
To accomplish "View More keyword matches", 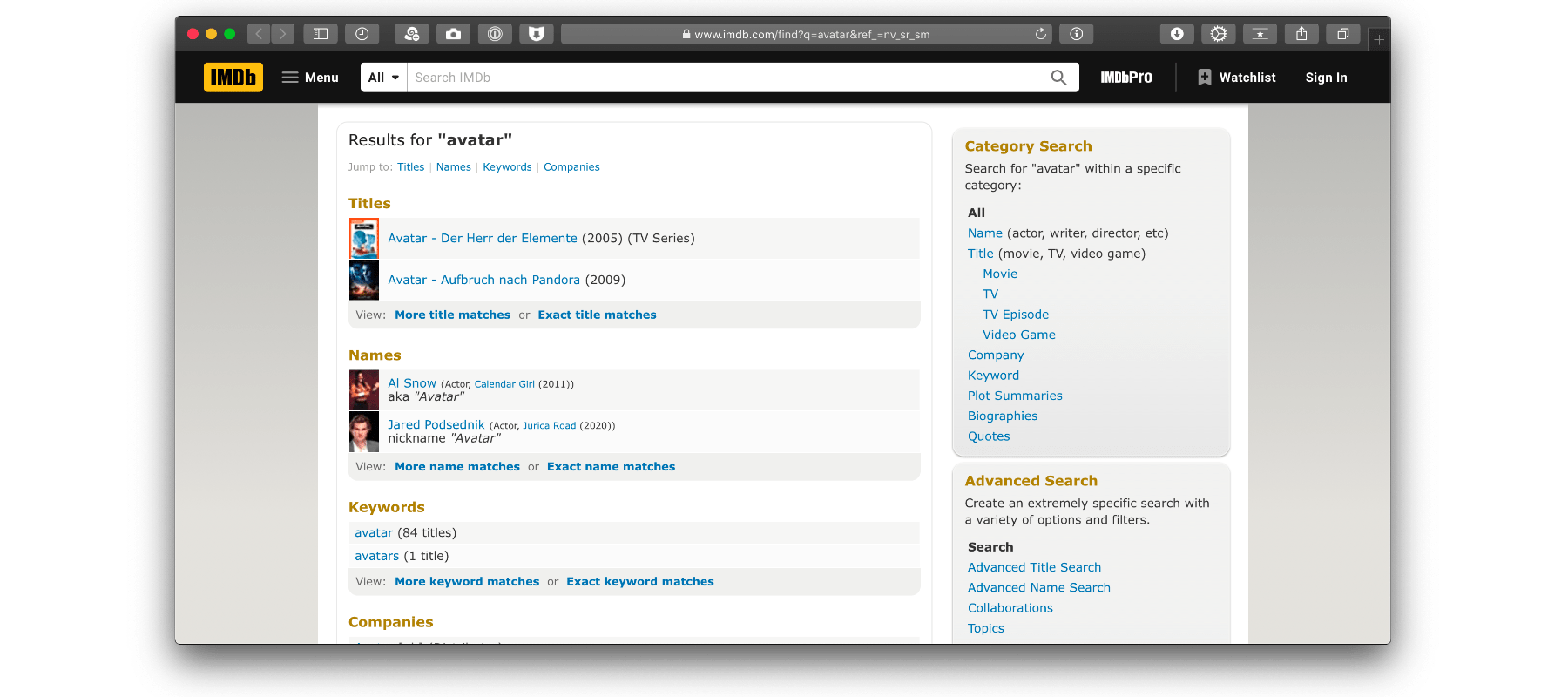I will 467,582.
